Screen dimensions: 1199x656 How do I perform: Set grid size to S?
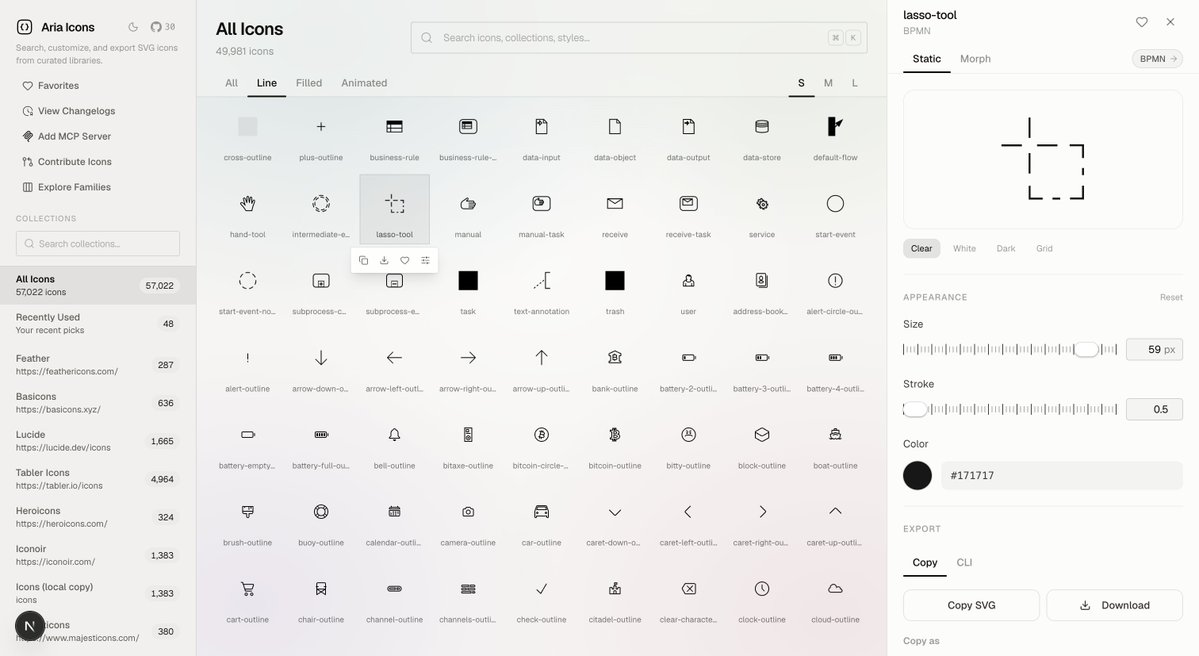(x=801, y=83)
